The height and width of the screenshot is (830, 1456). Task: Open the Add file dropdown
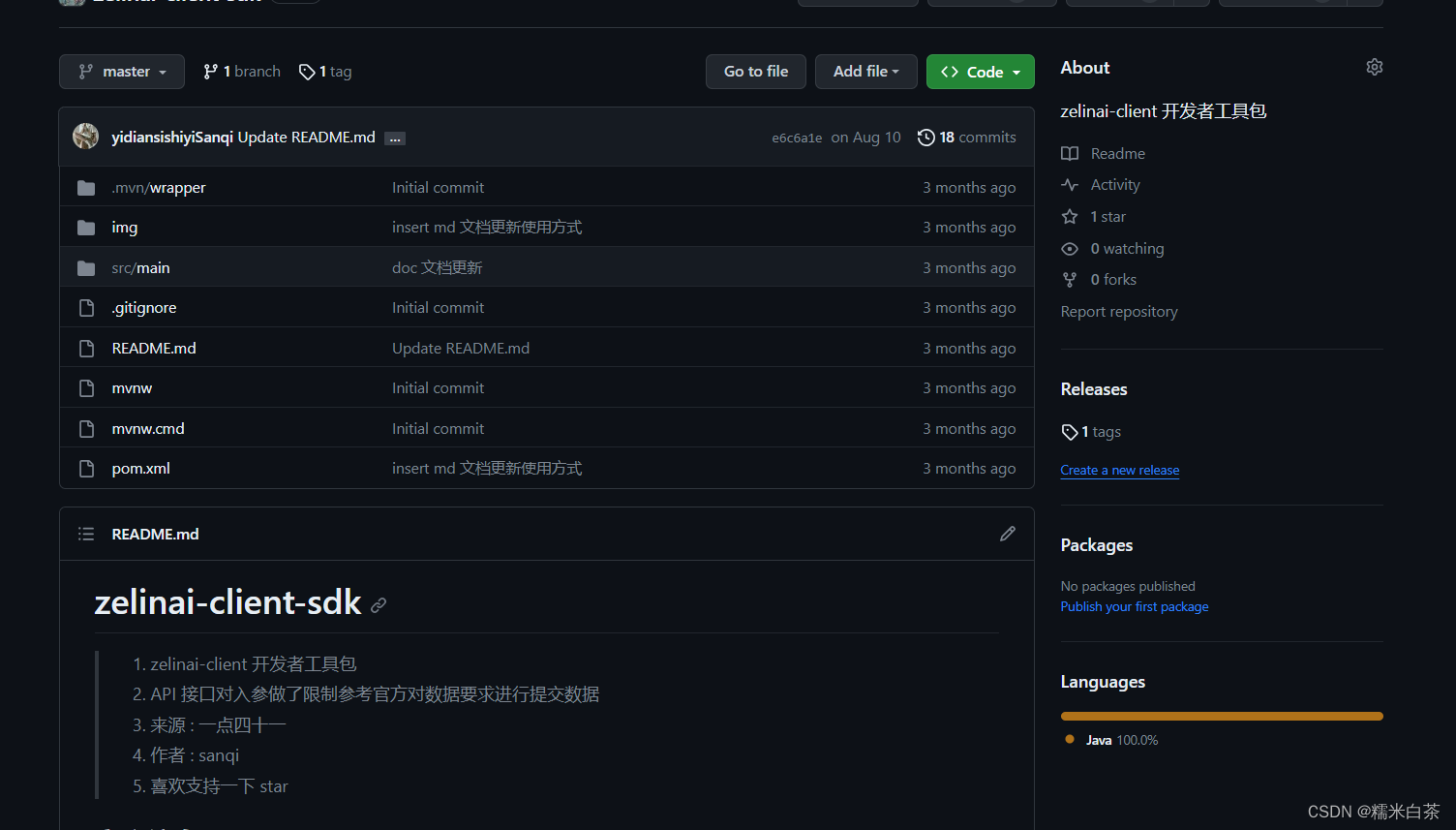point(866,72)
